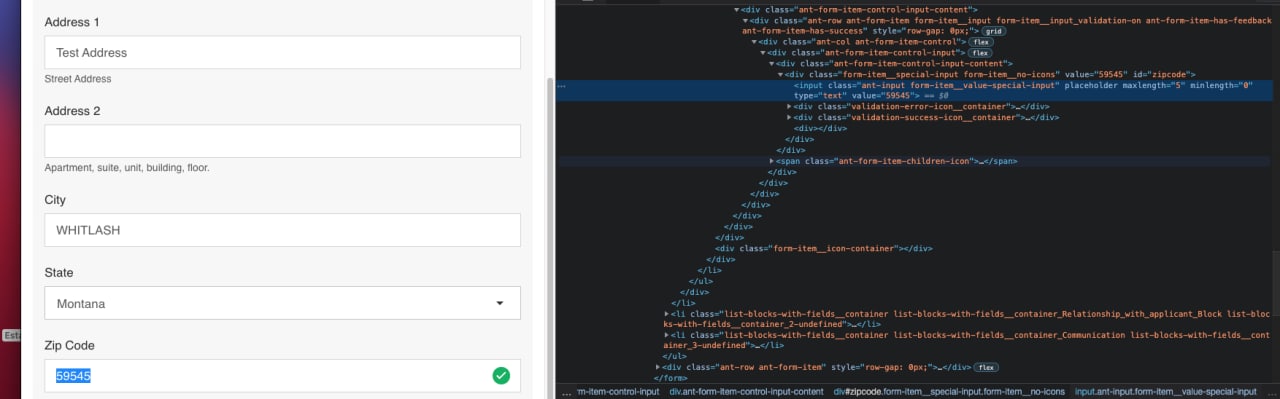Collapse the ant-col ant-form-item-control div

point(755,42)
